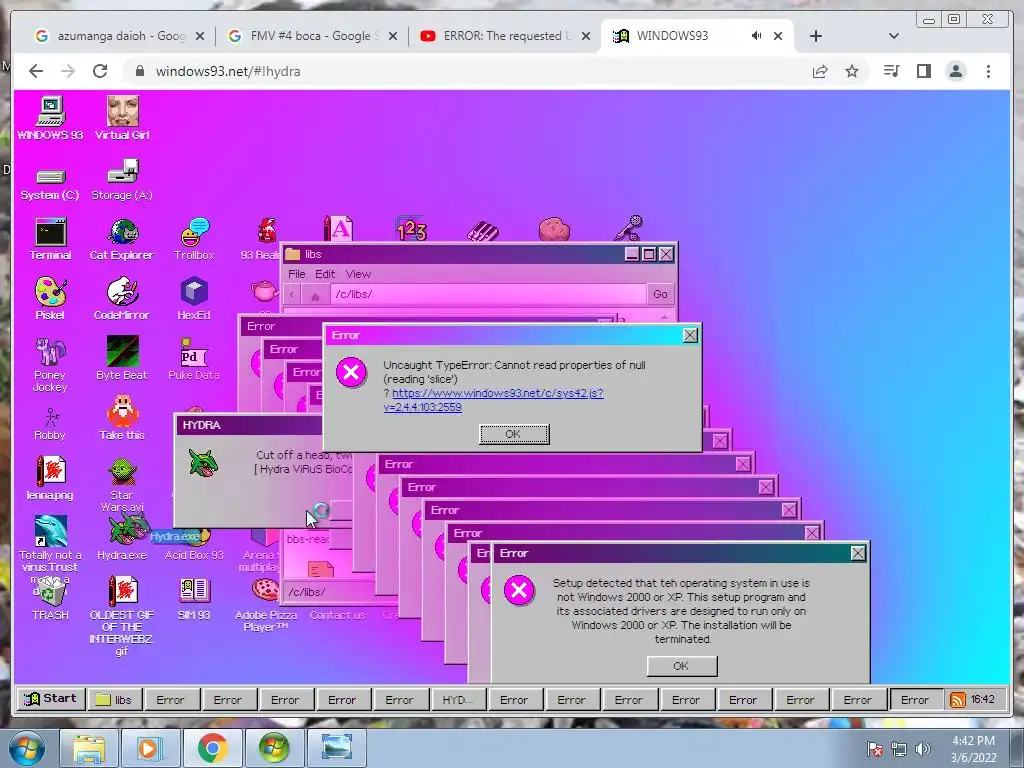Click the piano keyboard desktop icon
This screenshot has width=1024, height=768.
coord(483,231)
